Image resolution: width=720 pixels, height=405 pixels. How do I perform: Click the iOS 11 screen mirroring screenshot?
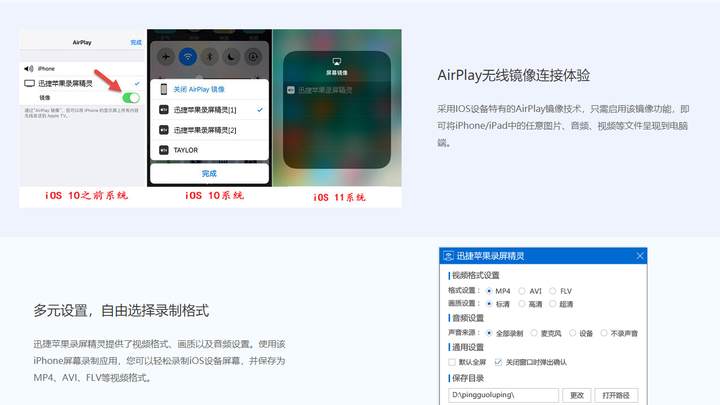337,108
